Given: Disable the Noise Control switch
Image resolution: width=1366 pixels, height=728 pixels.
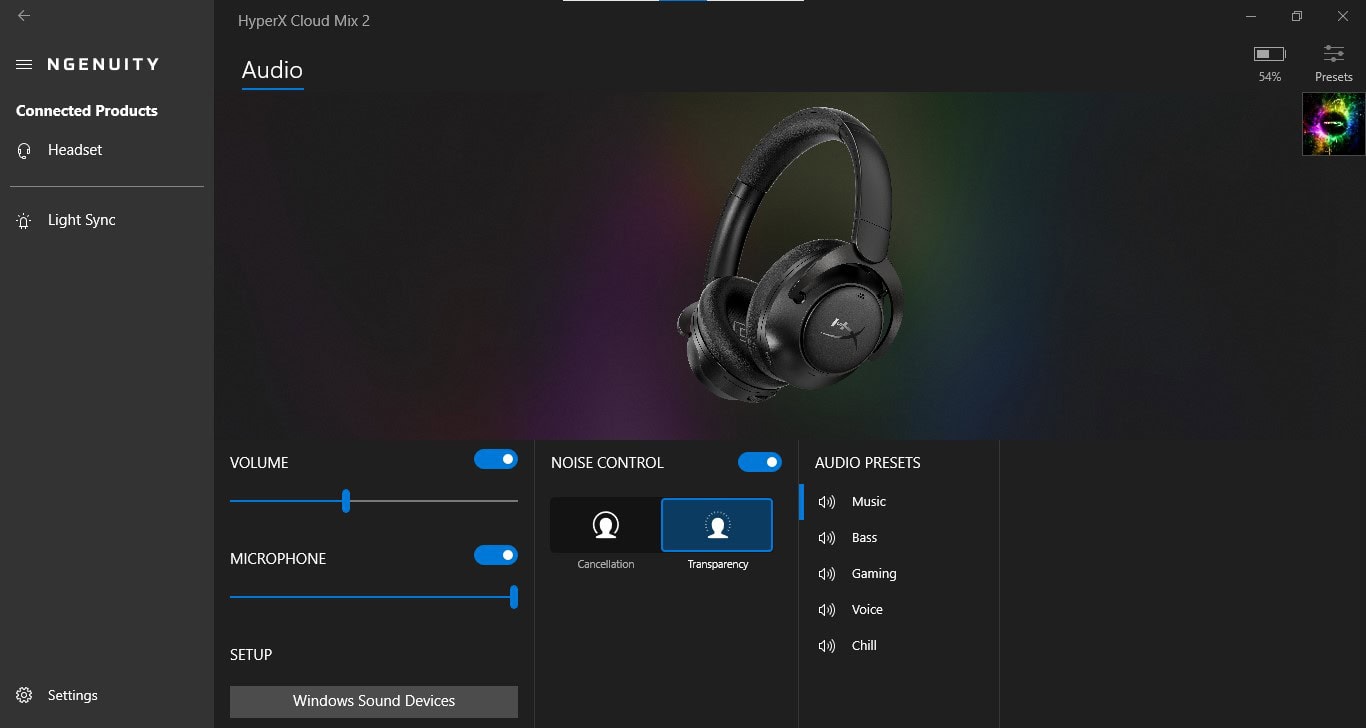Looking at the screenshot, I should coord(760,462).
